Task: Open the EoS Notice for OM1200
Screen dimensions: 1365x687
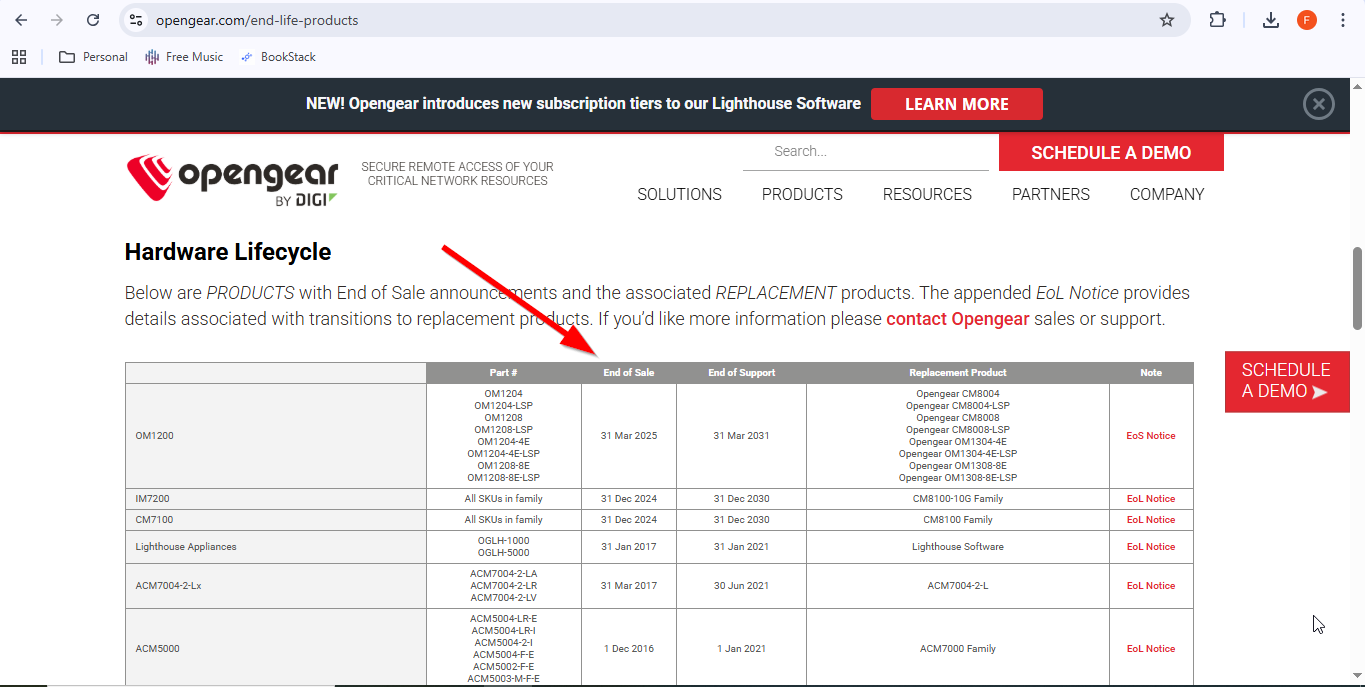Action: click(1151, 436)
